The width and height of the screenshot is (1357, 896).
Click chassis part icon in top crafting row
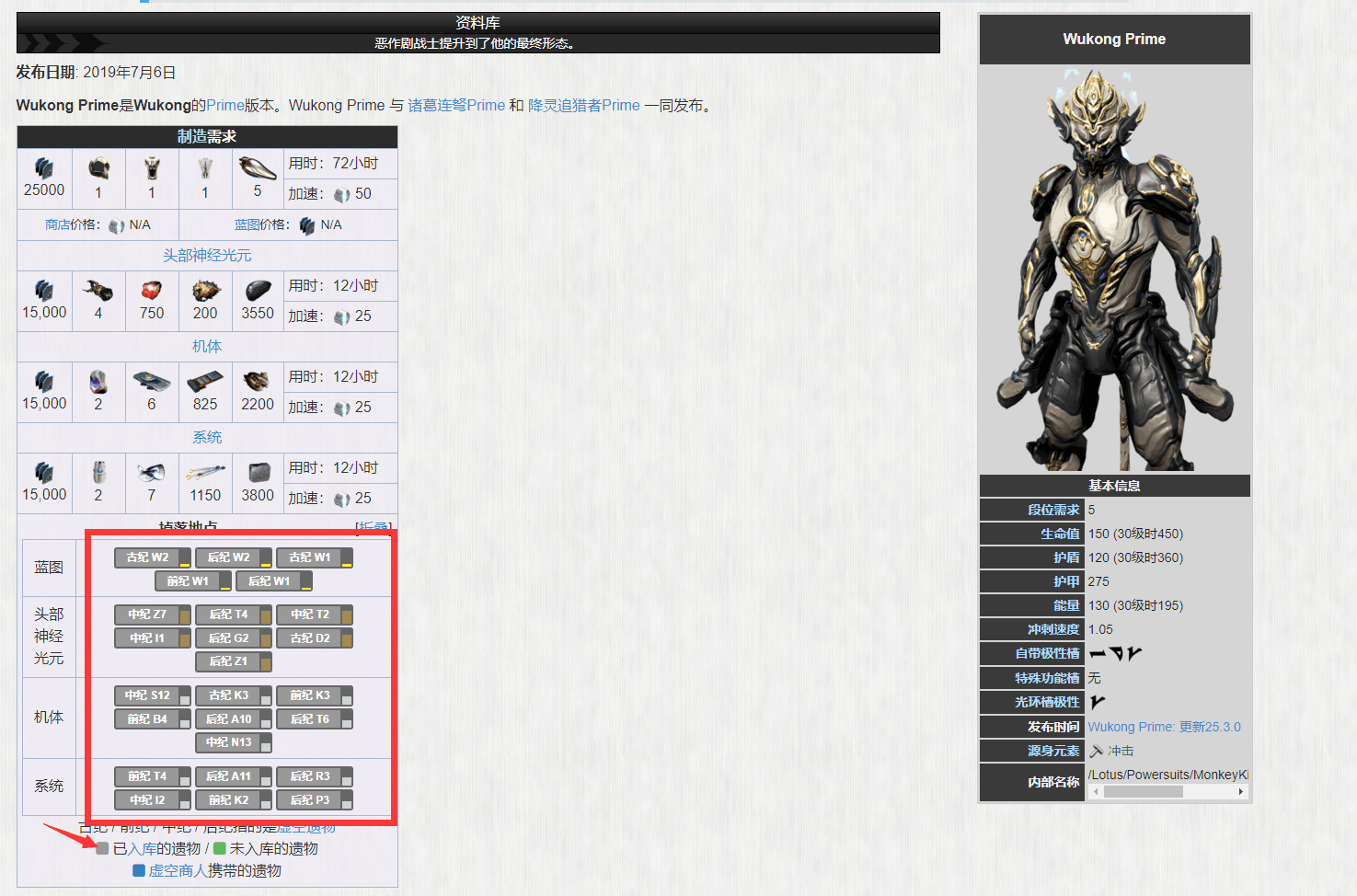click(152, 167)
